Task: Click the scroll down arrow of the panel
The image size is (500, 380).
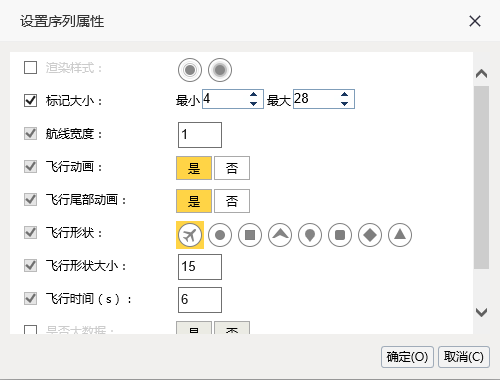Action: point(482,312)
